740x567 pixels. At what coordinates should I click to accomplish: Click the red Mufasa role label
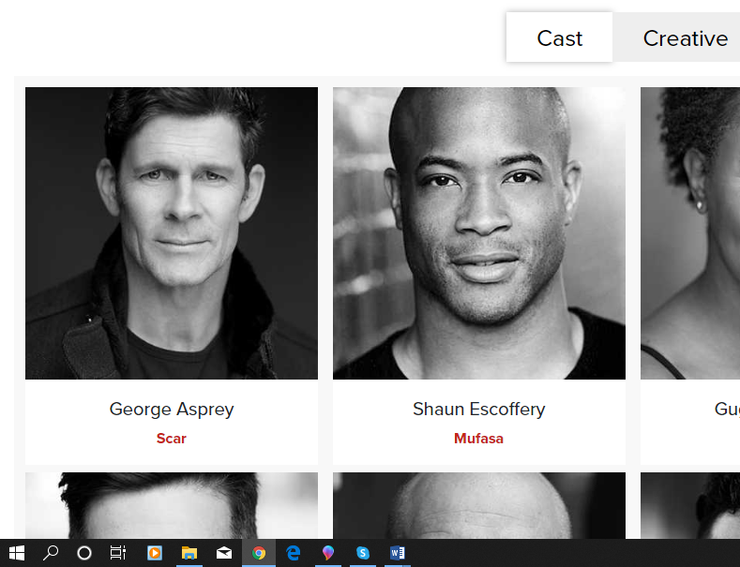pos(479,438)
